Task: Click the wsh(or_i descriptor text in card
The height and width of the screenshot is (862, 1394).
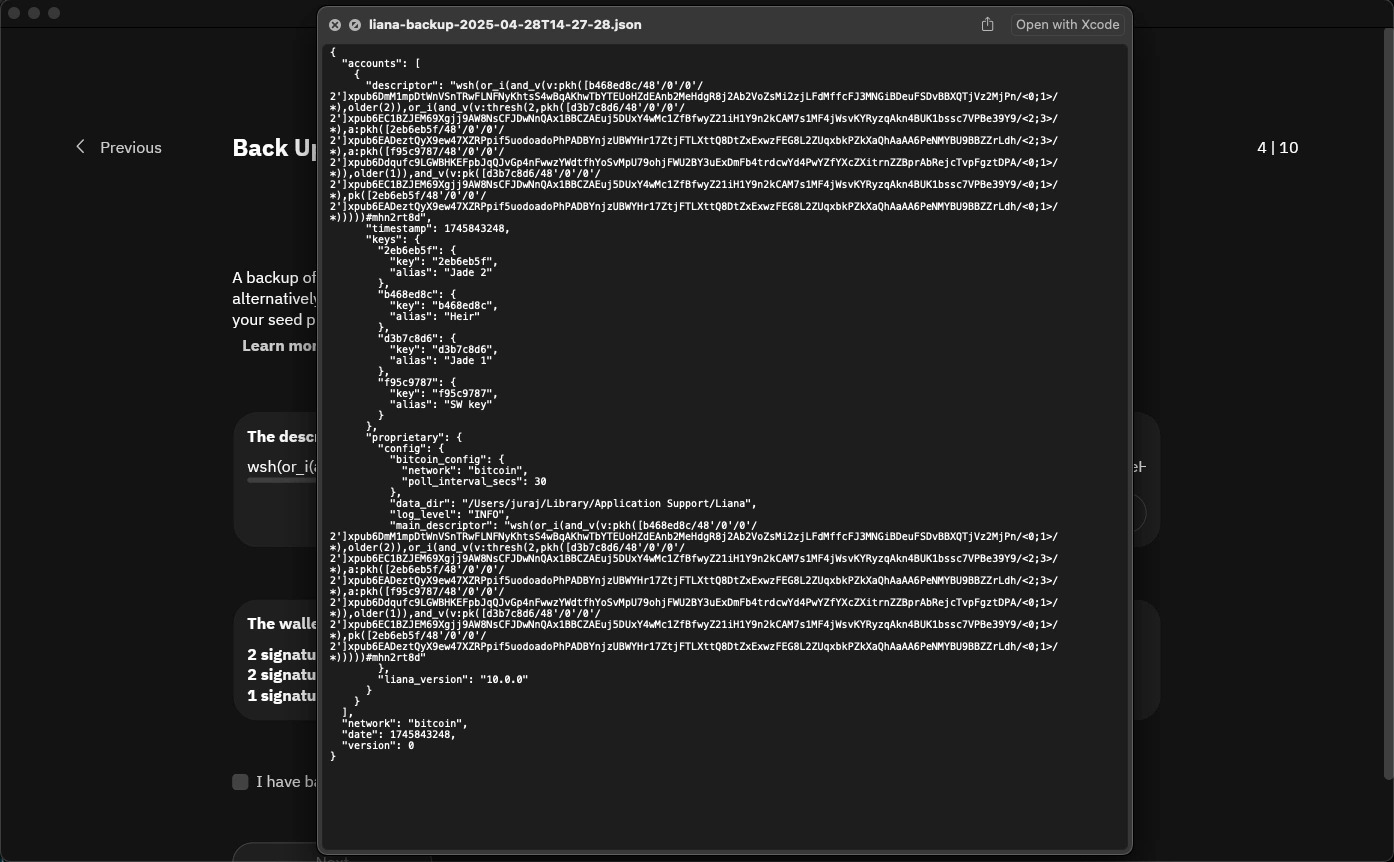Action: pos(282,466)
